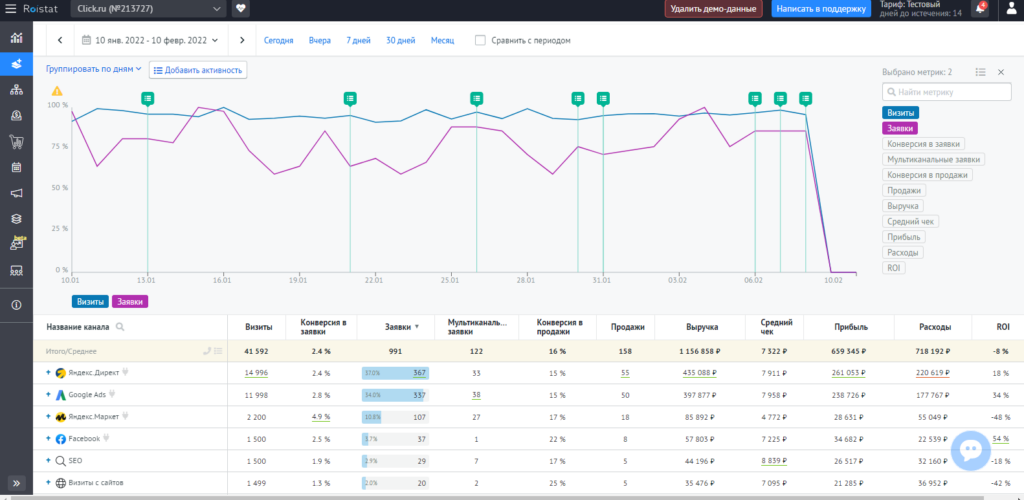Screen dimensions: 1024x500
Task: Open the notifications bell
Action: tap(980, 9)
